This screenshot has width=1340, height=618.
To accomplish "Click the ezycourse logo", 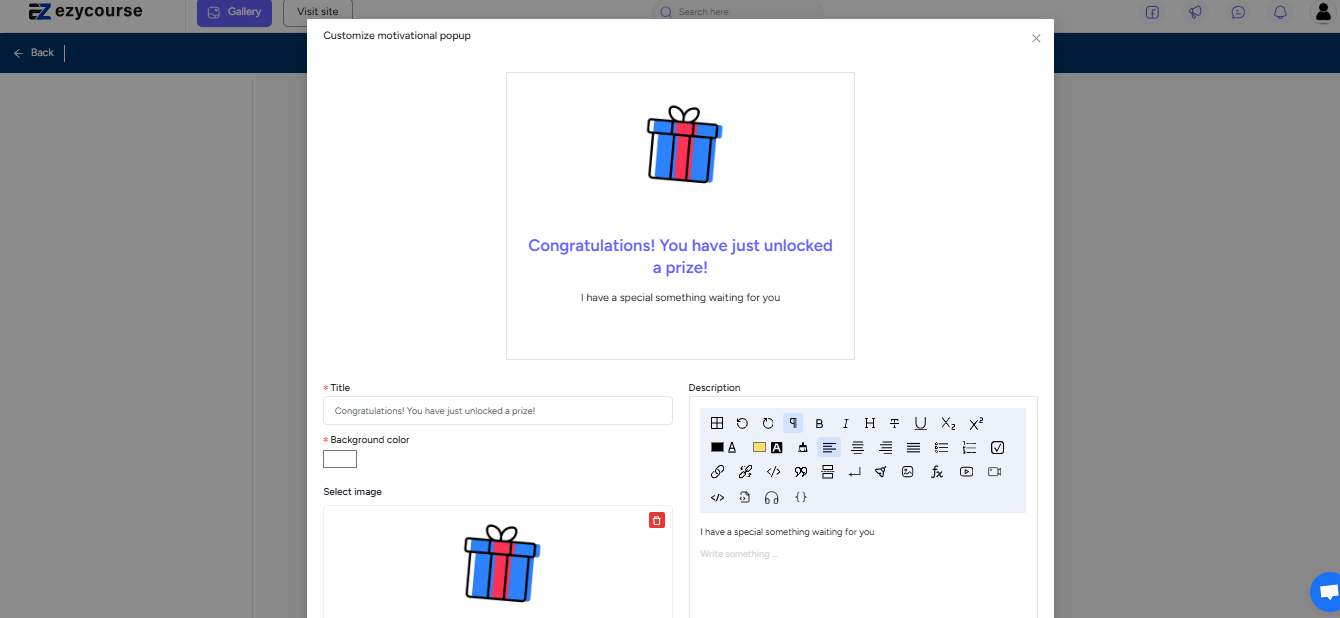I will [85, 12].
